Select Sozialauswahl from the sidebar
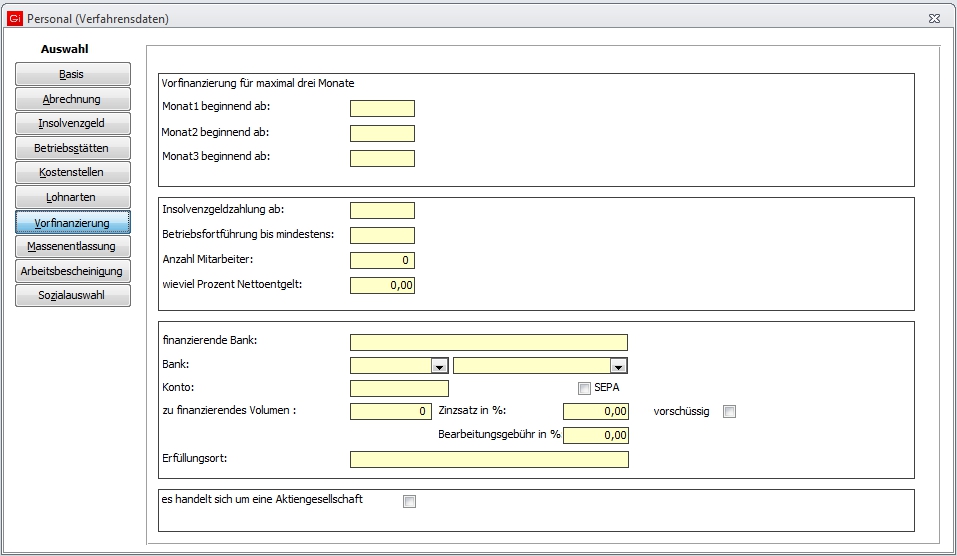This screenshot has height=556, width=957. pos(72,296)
